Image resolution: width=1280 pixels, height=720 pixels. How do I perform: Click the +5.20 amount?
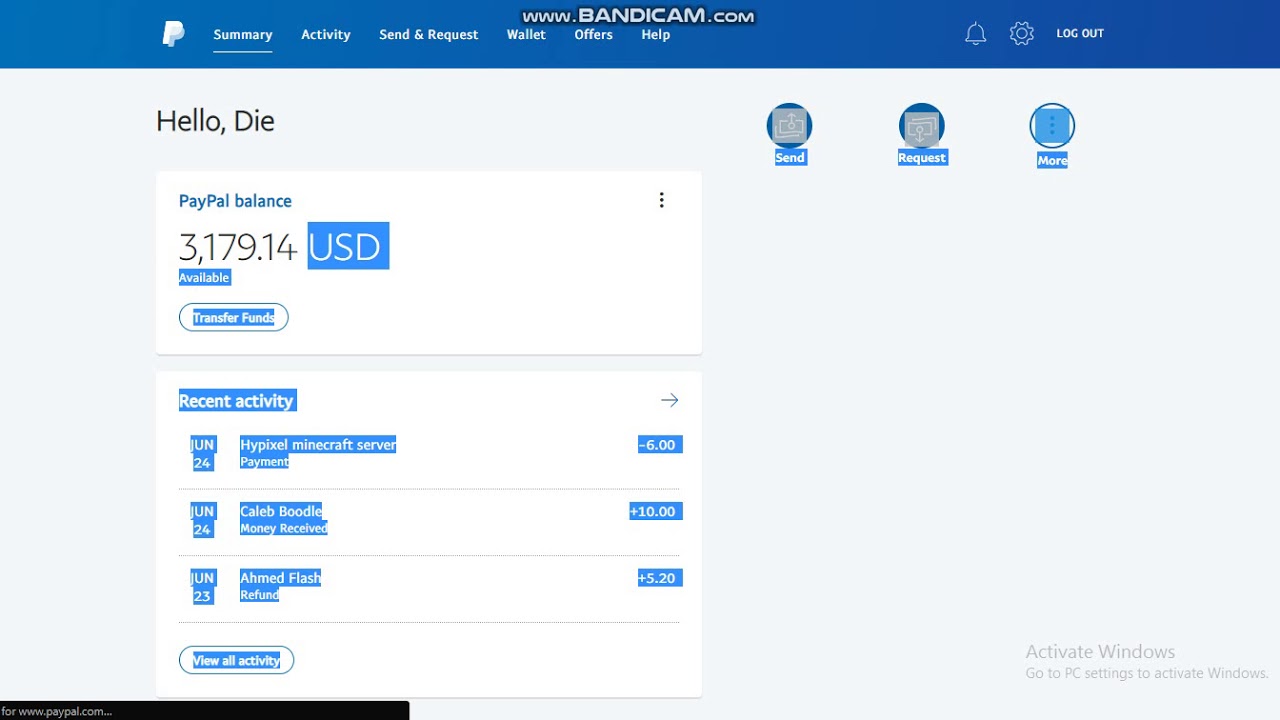coord(659,578)
